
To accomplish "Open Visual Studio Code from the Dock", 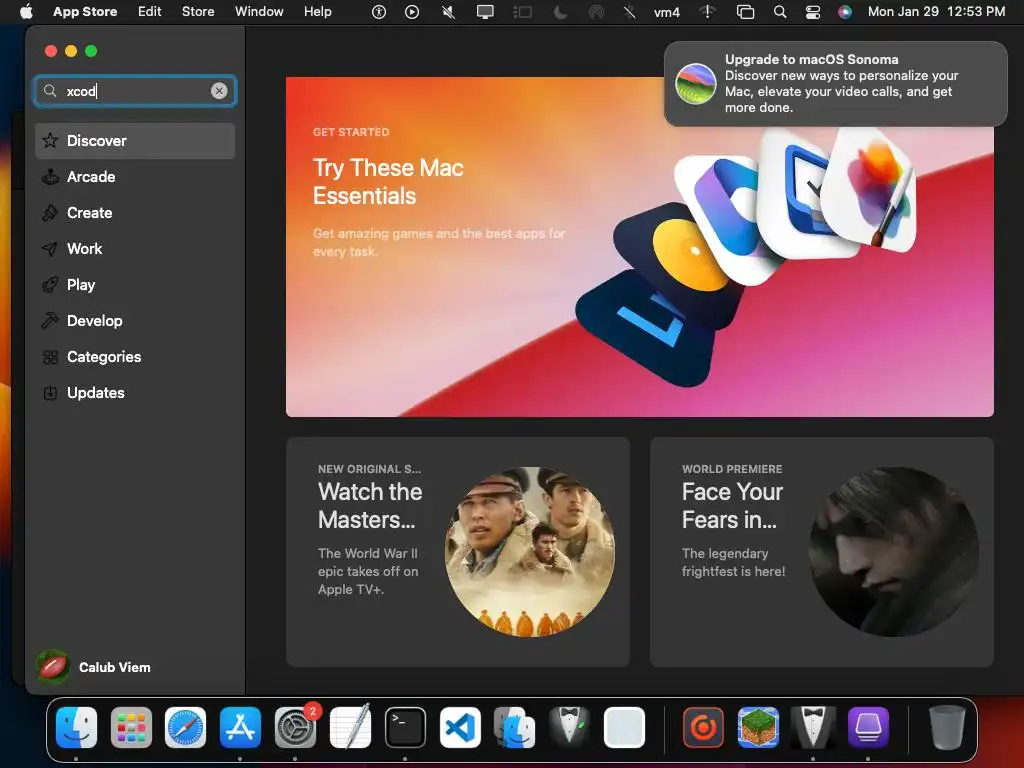I will 460,728.
